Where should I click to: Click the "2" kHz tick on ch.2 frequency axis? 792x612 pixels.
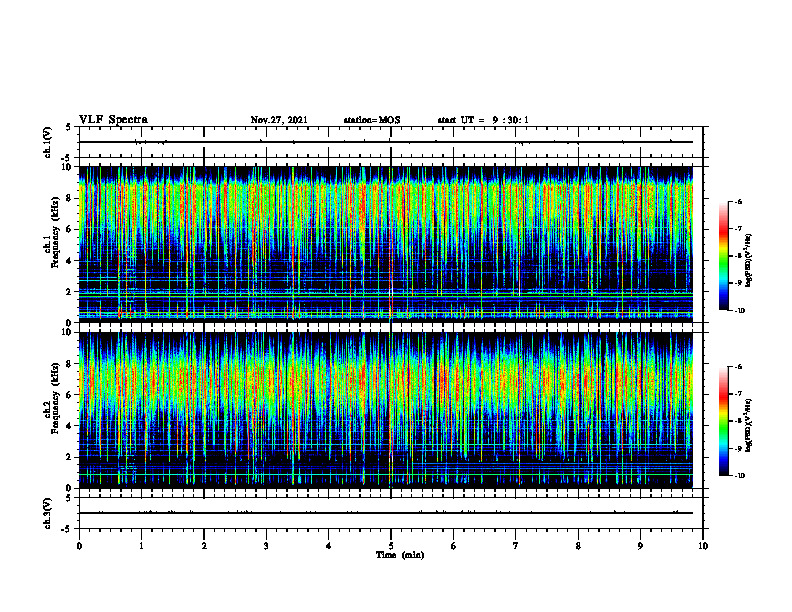click(x=70, y=457)
